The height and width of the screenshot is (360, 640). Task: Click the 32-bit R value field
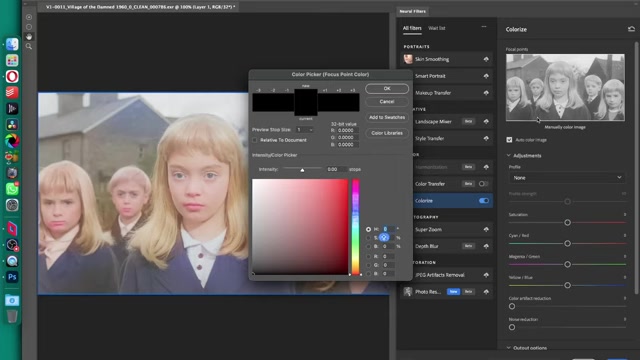tap(347, 131)
